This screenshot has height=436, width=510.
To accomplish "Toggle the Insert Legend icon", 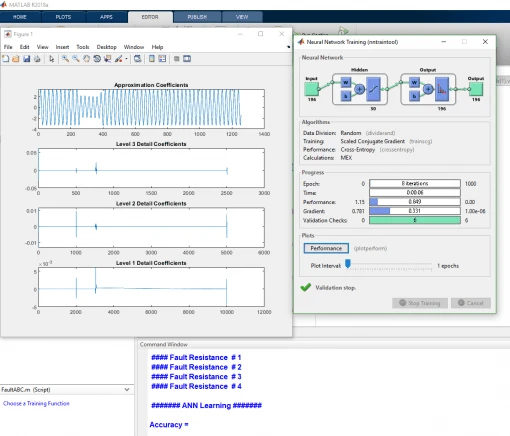I will [162, 59].
